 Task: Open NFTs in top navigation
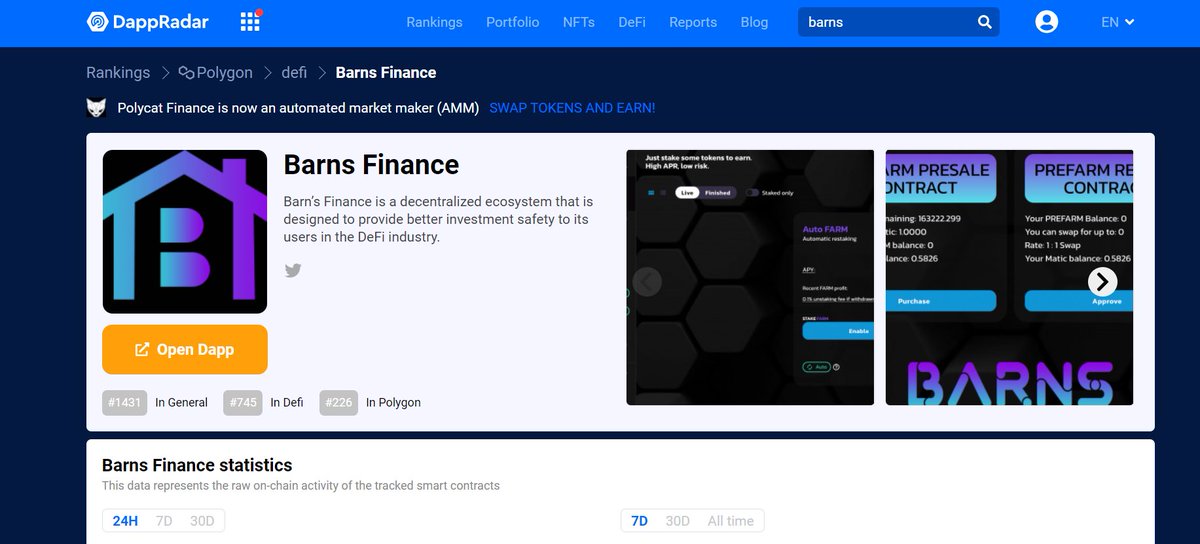point(579,22)
